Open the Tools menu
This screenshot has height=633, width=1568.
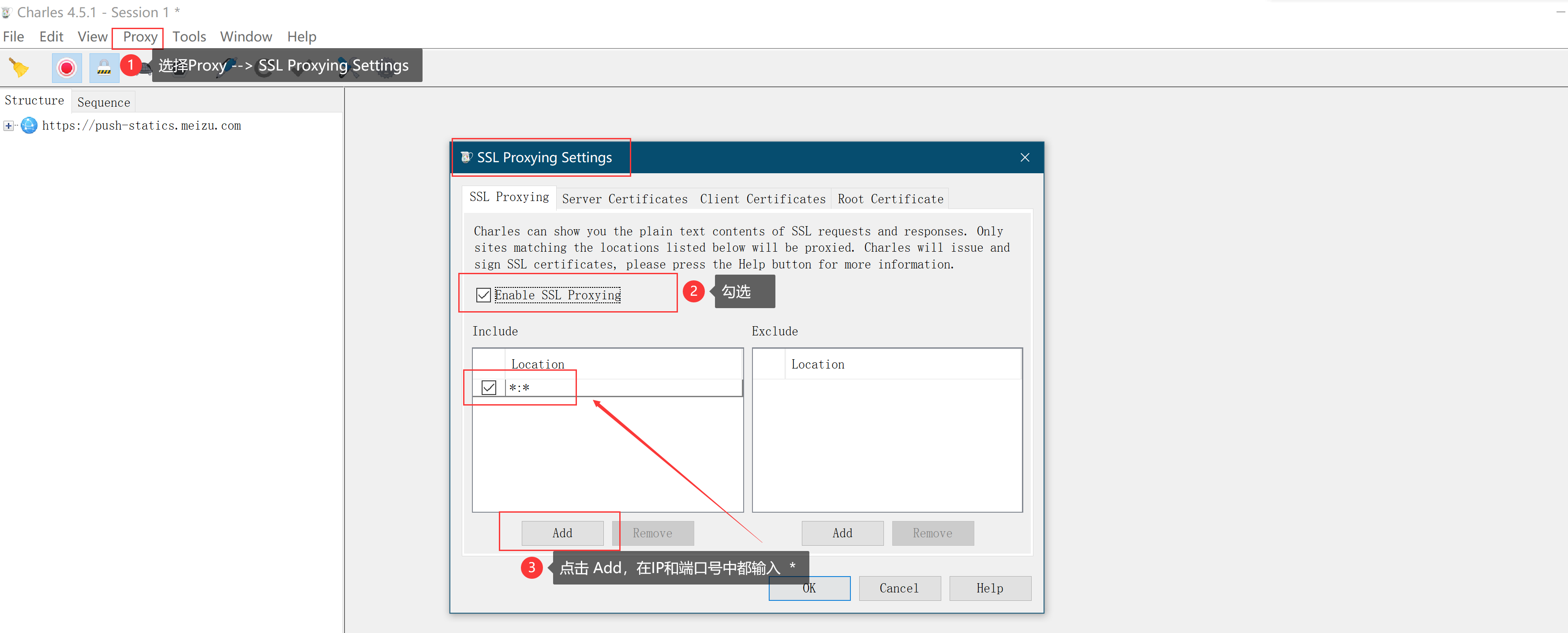pos(189,37)
